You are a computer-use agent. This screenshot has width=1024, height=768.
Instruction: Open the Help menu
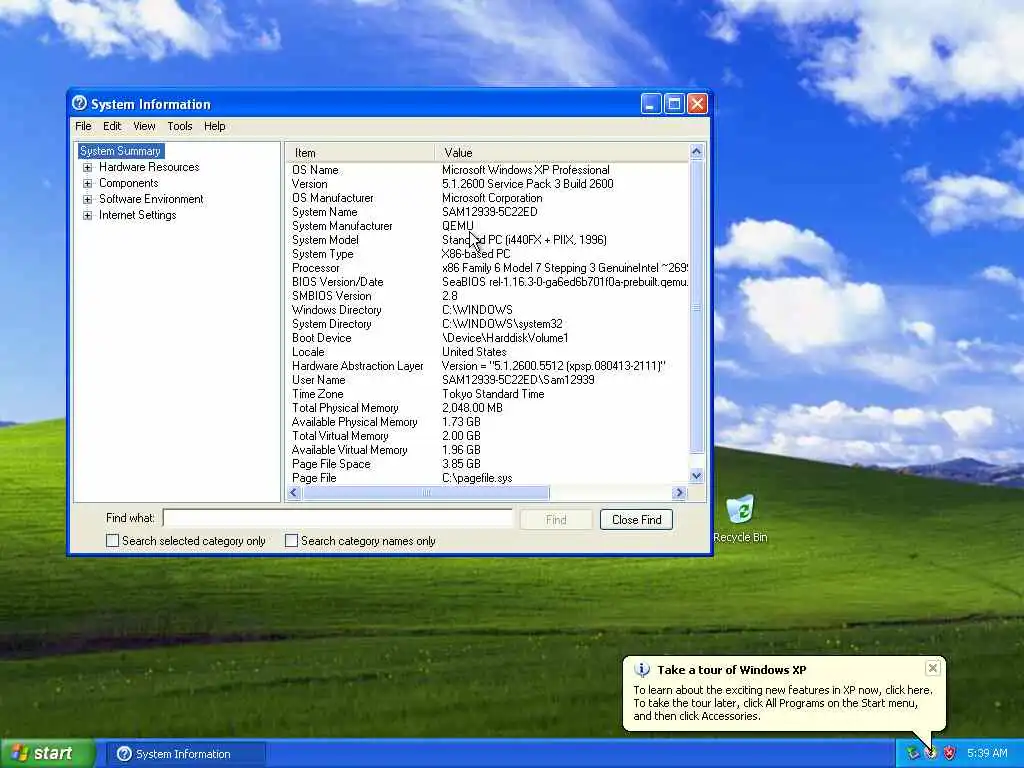tap(214, 126)
